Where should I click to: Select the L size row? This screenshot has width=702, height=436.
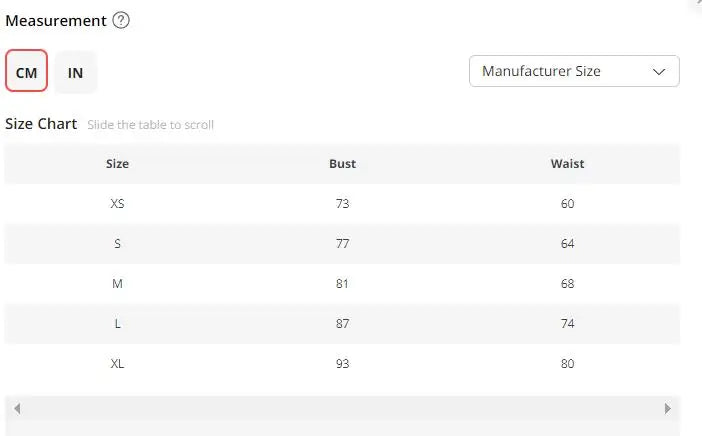pos(117,324)
